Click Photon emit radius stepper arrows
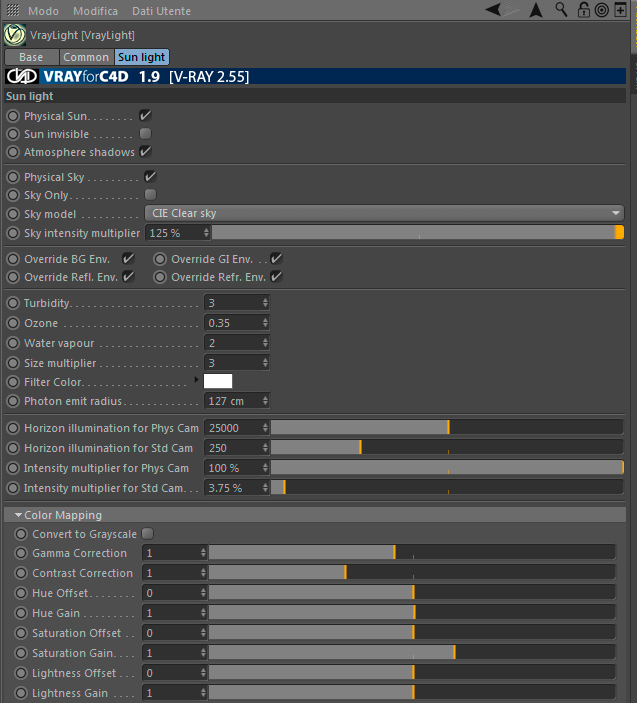 pyautogui.click(x=265, y=401)
